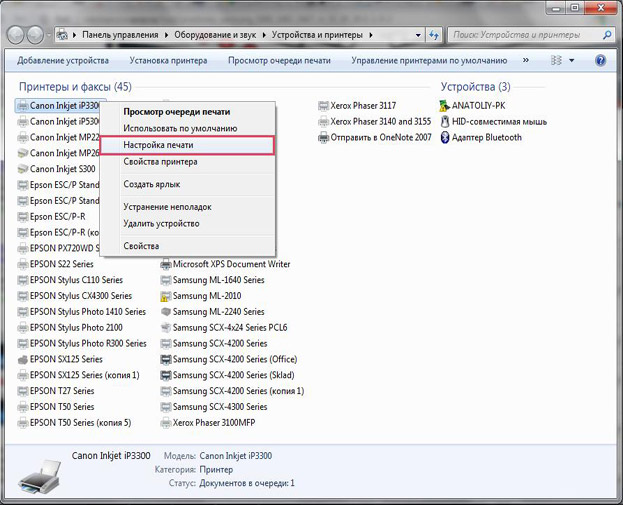Select EPSON T27 Series printer icon
Viewport: 623px width, 505px height.
pyautogui.click(x=23, y=391)
